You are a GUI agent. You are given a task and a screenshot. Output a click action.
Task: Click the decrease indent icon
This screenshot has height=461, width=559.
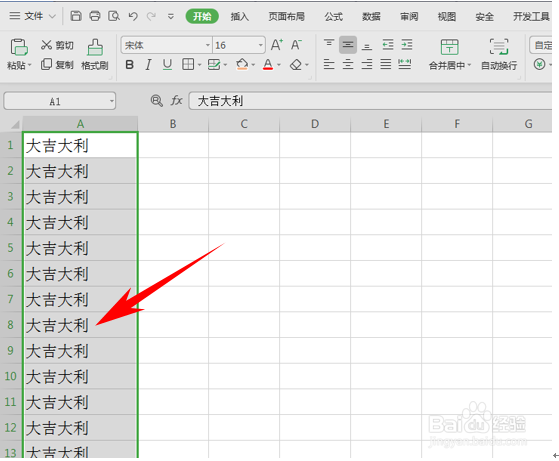click(388, 45)
